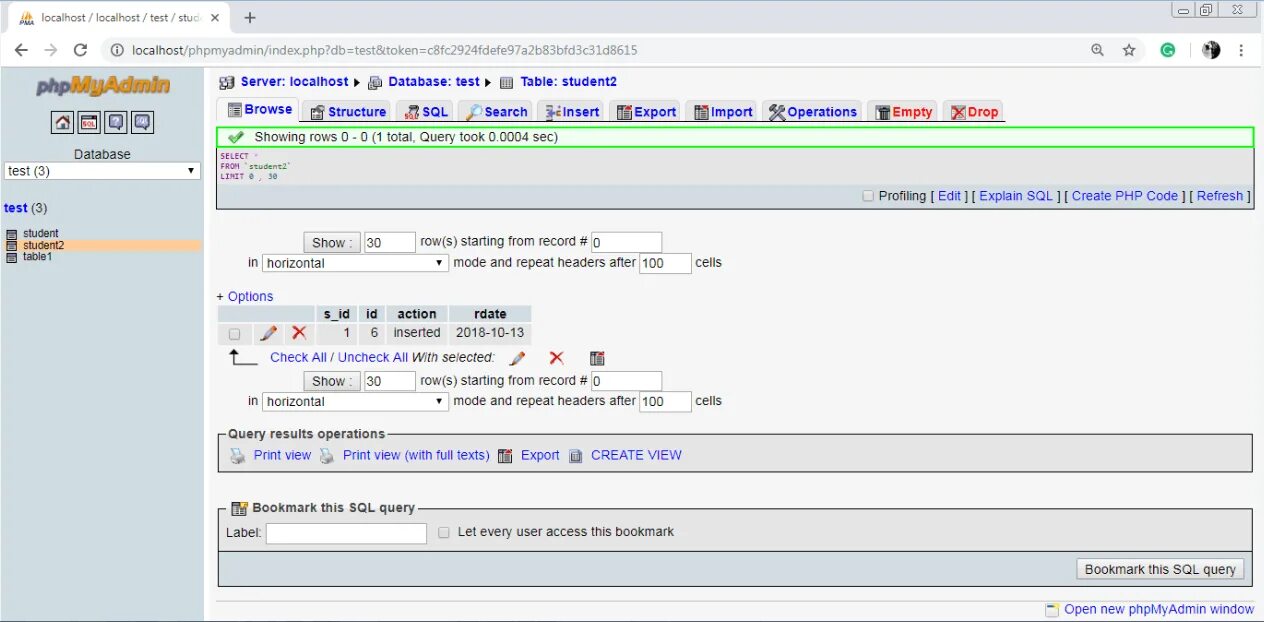Open Chrome user profile avatar

1211,50
